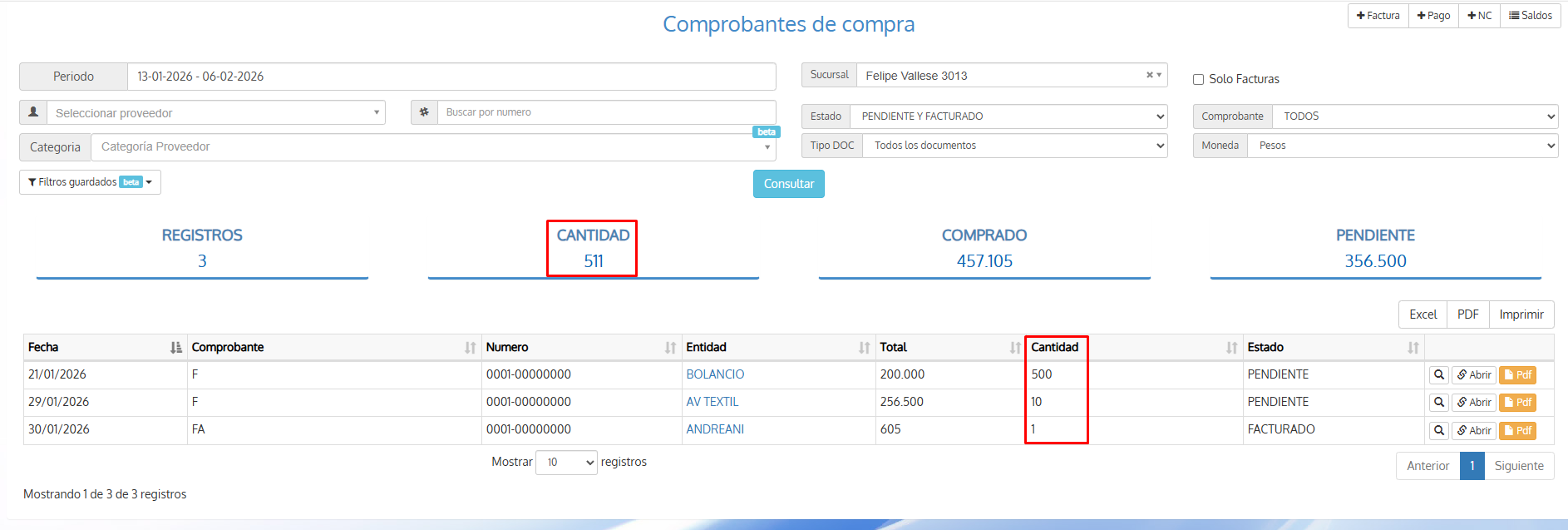Sort by Fecha column sort icon

175,348
